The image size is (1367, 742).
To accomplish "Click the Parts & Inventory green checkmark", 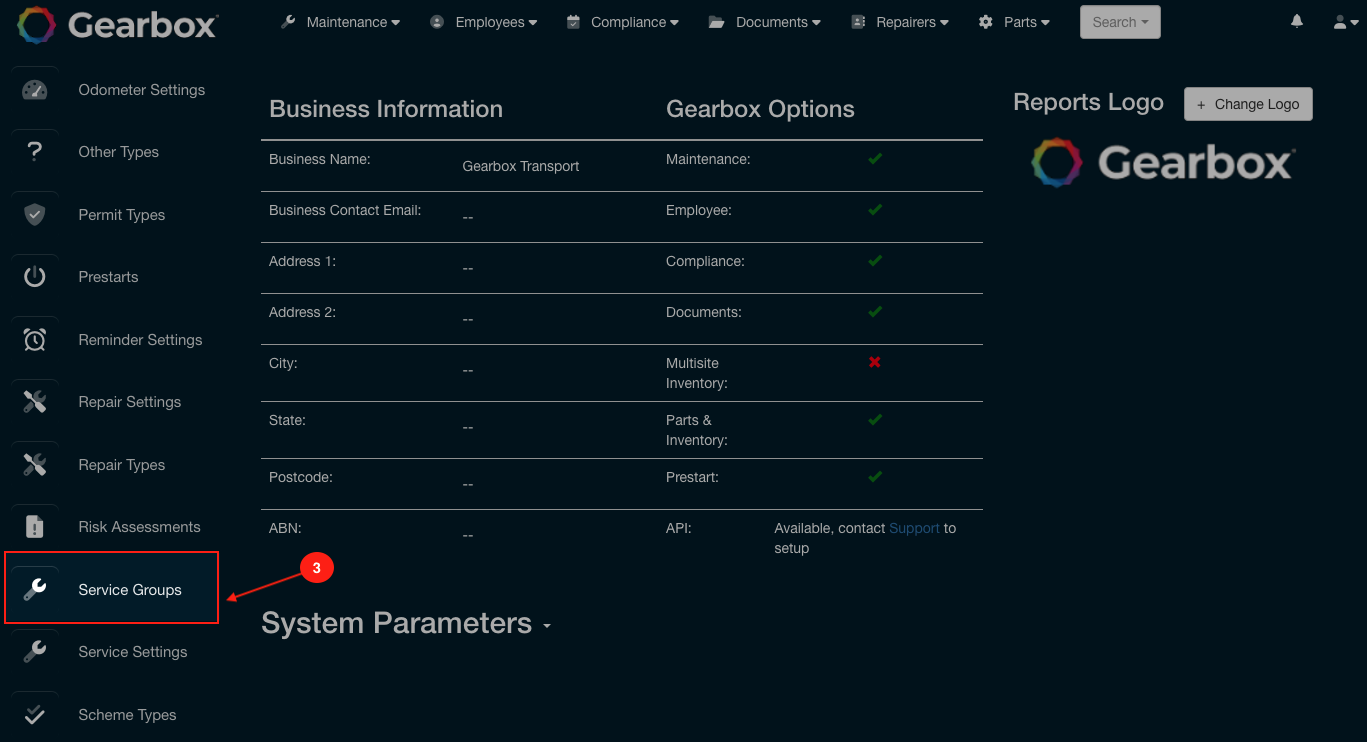I will click(875, 420).
